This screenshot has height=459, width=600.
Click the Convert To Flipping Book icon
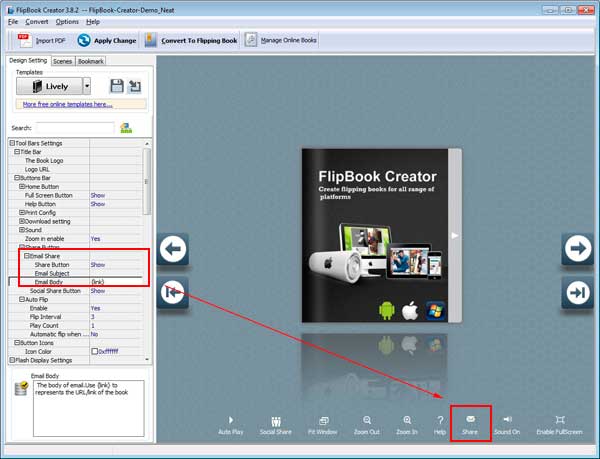click(x=150, y=40)
